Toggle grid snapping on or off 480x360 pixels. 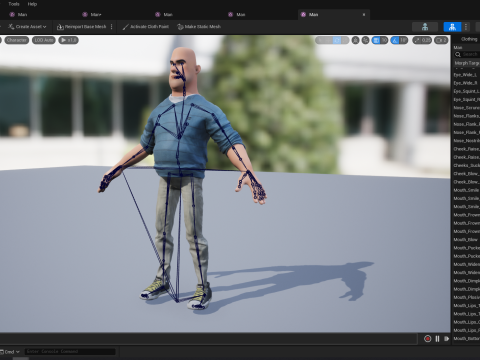coord(376,40)
